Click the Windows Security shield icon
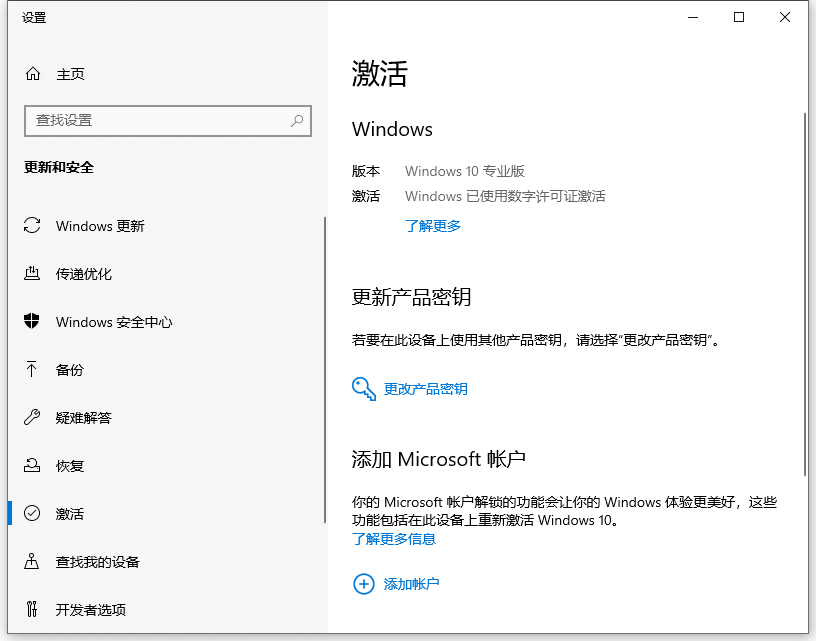 32,321
